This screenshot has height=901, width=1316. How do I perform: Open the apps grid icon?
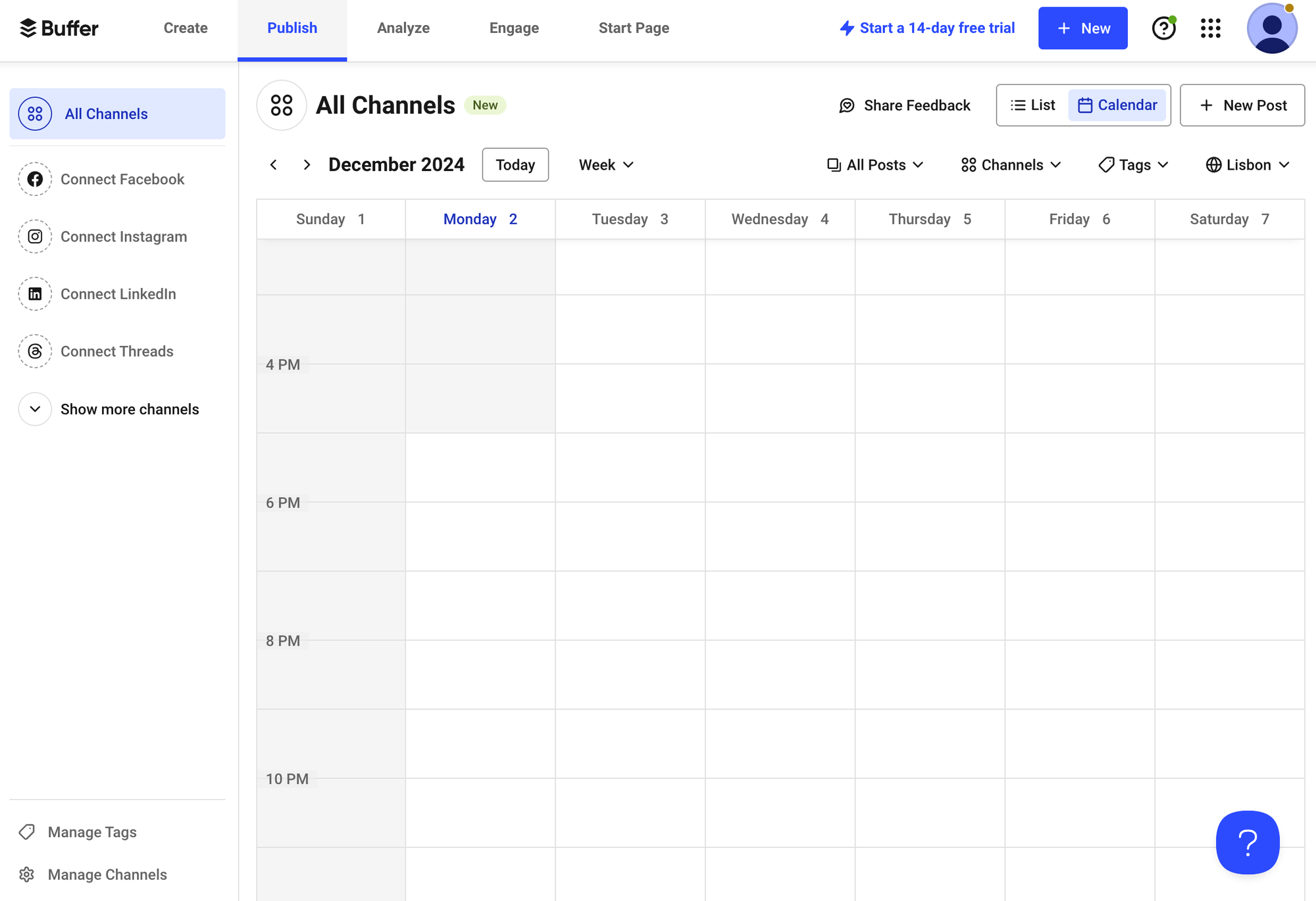[1211, 28]
